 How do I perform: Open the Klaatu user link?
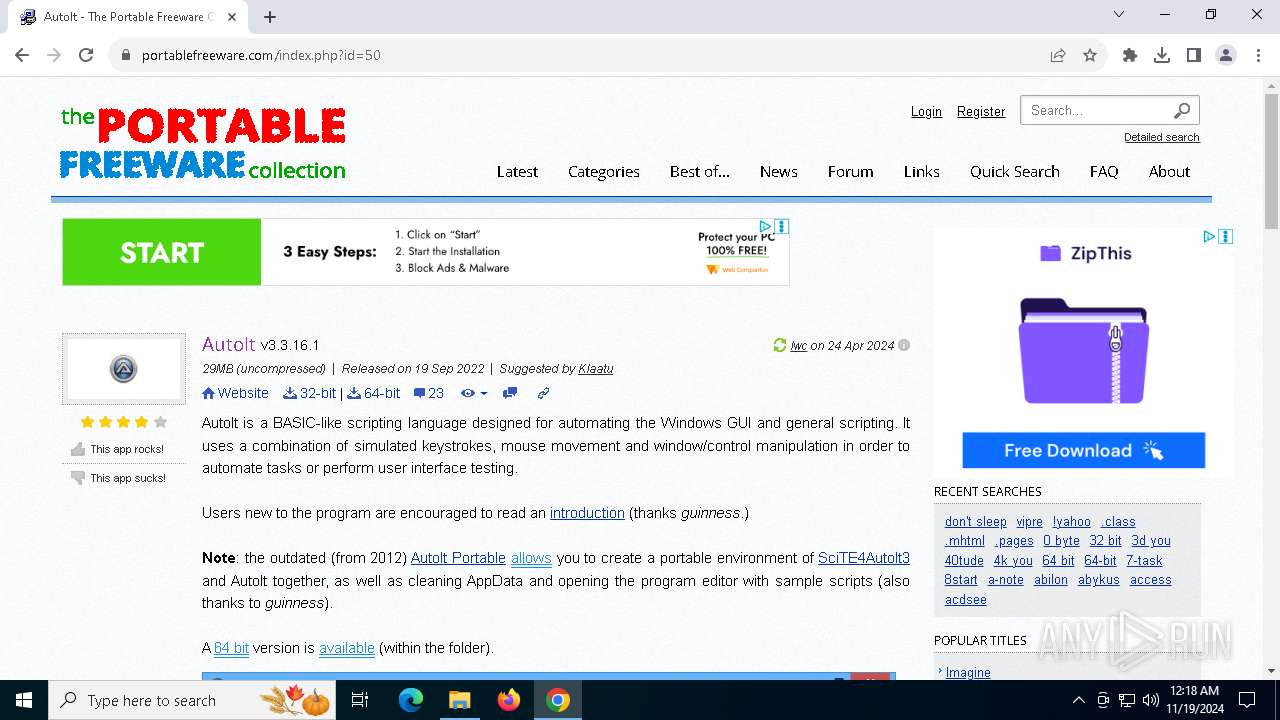[596, 369]
